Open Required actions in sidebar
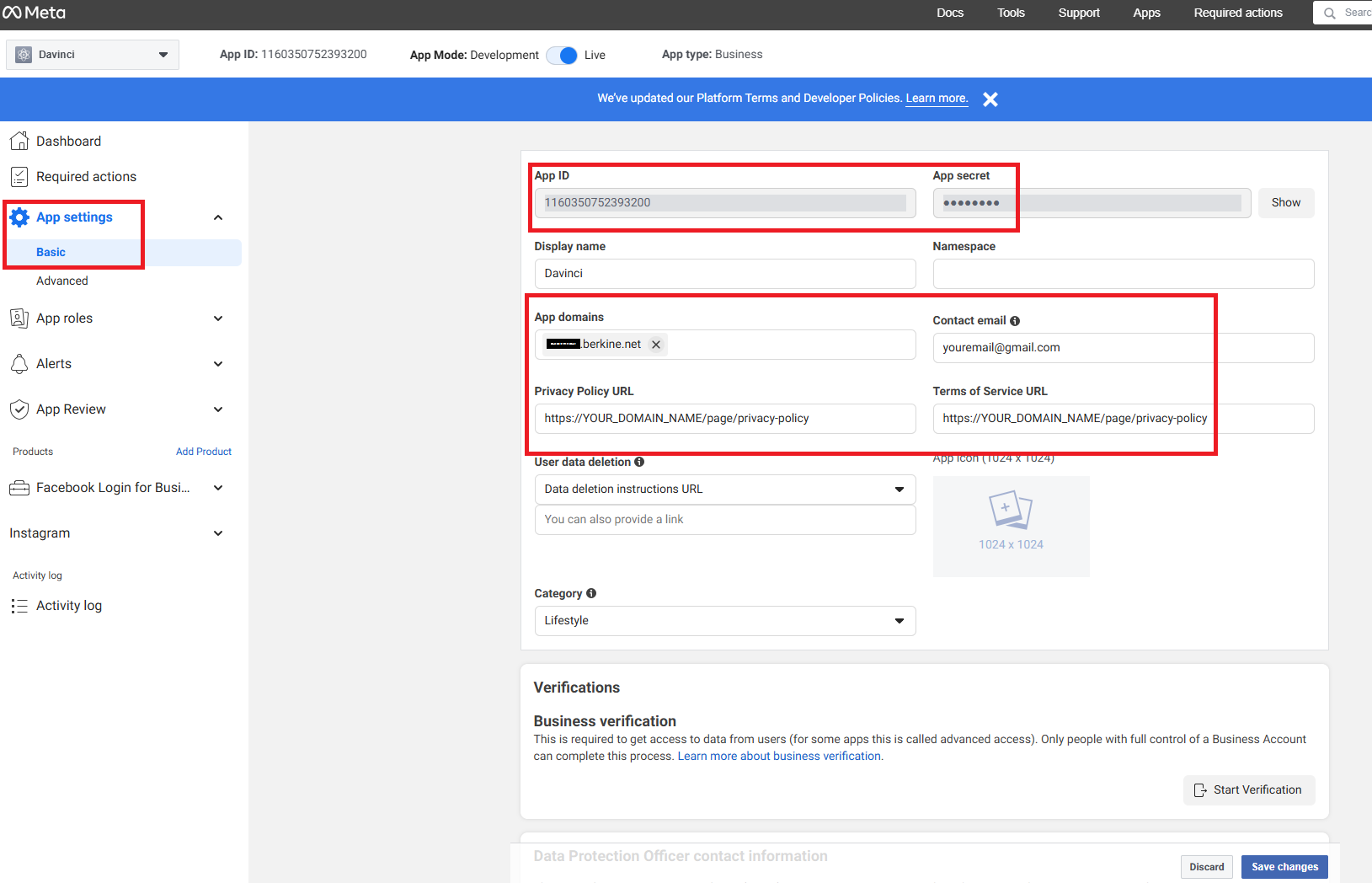 (x=86, y=177)
